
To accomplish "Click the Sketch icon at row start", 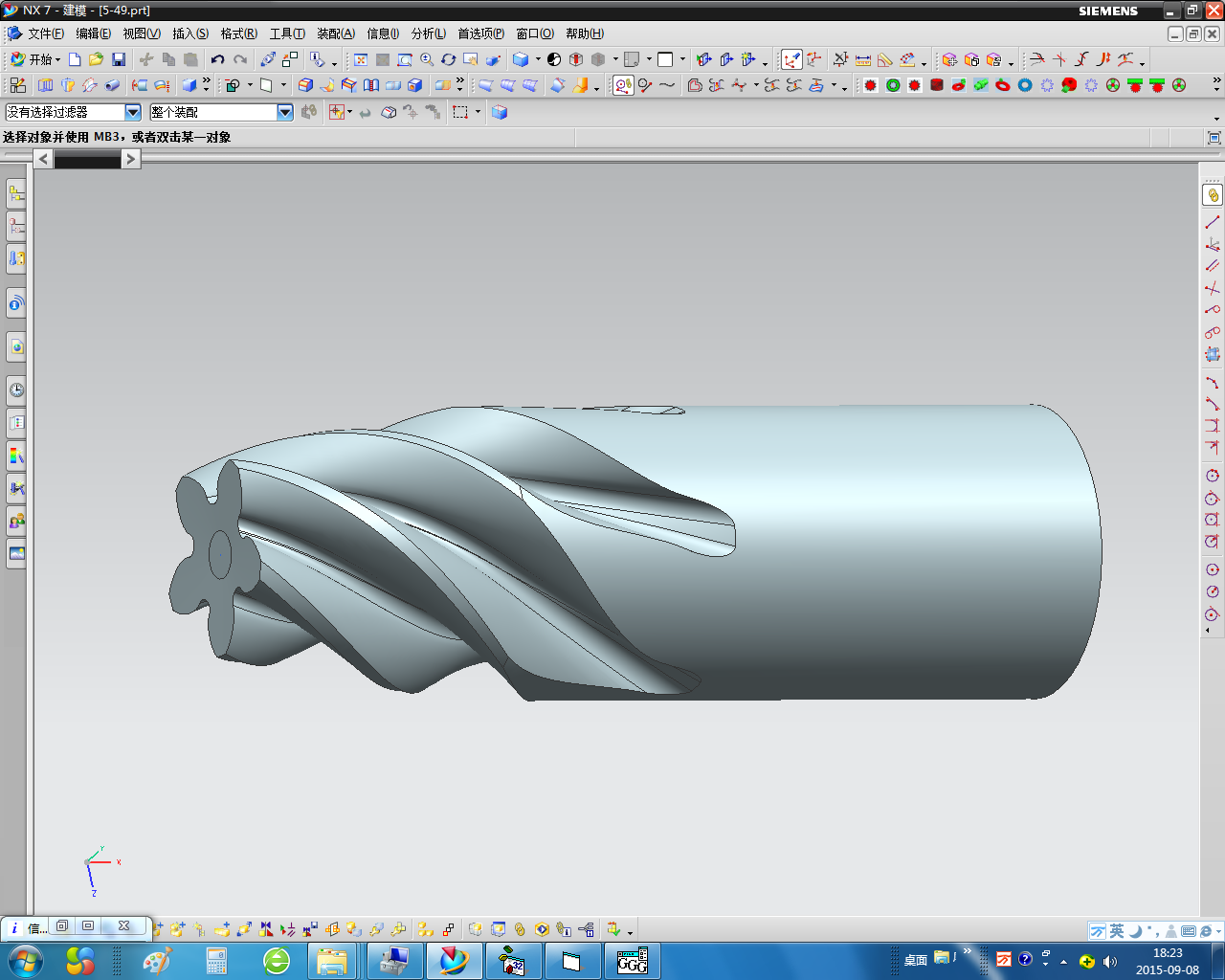I will click(x=18, y=85).
